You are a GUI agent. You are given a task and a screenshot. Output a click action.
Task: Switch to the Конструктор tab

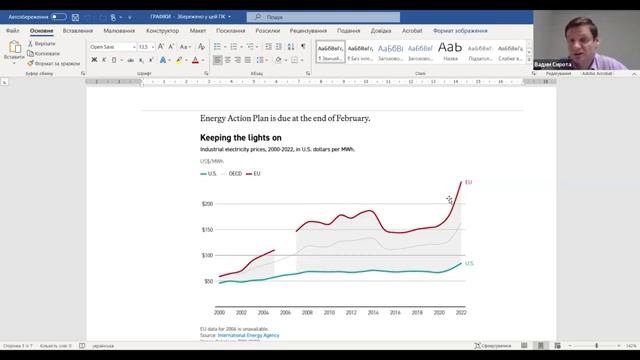[x=162, y=31]
